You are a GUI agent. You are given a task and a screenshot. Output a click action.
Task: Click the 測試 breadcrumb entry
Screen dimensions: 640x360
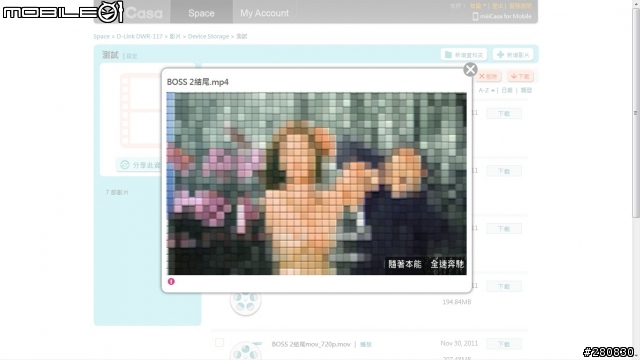(x=242, y=36)
